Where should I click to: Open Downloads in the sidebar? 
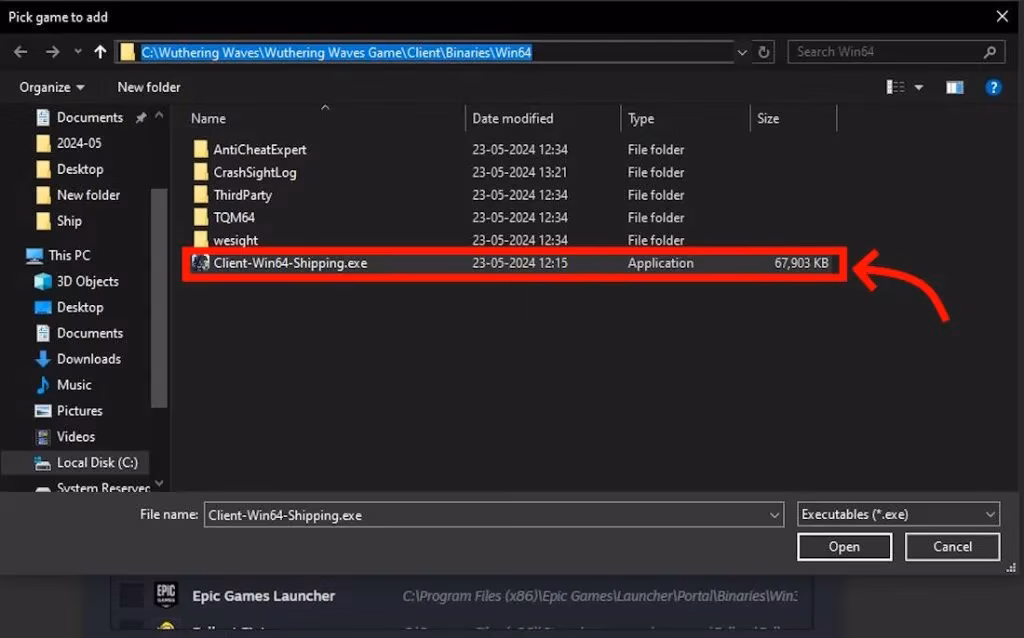click(78, 359)
